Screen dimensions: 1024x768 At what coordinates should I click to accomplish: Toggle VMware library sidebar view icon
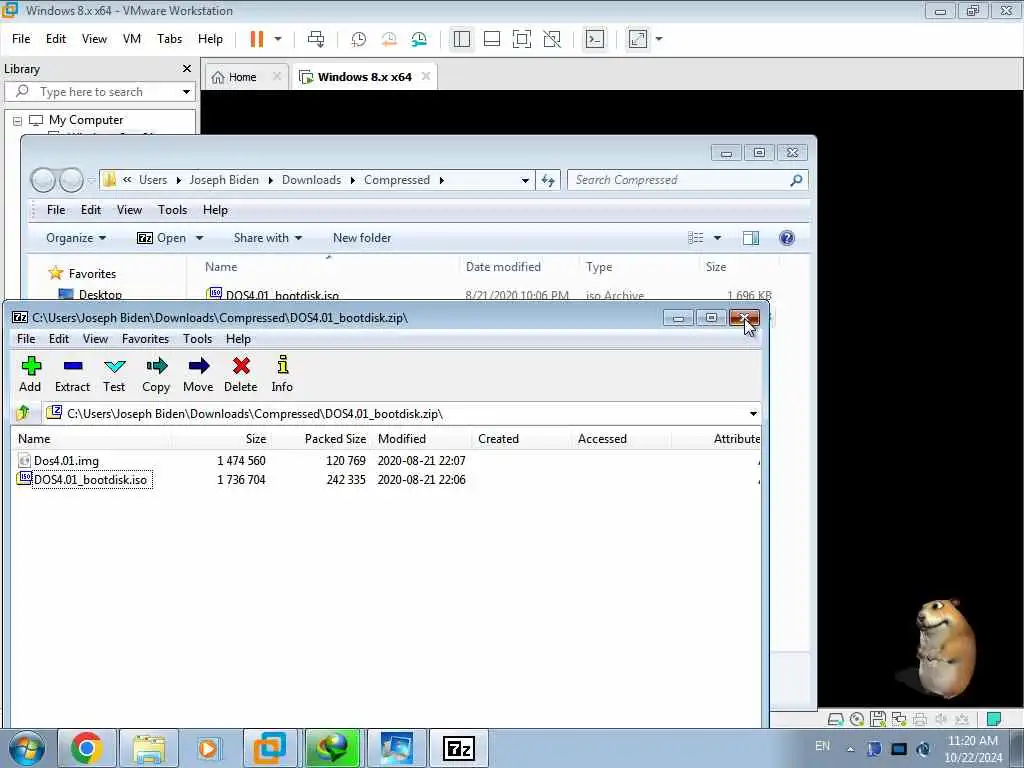(462, 39)
